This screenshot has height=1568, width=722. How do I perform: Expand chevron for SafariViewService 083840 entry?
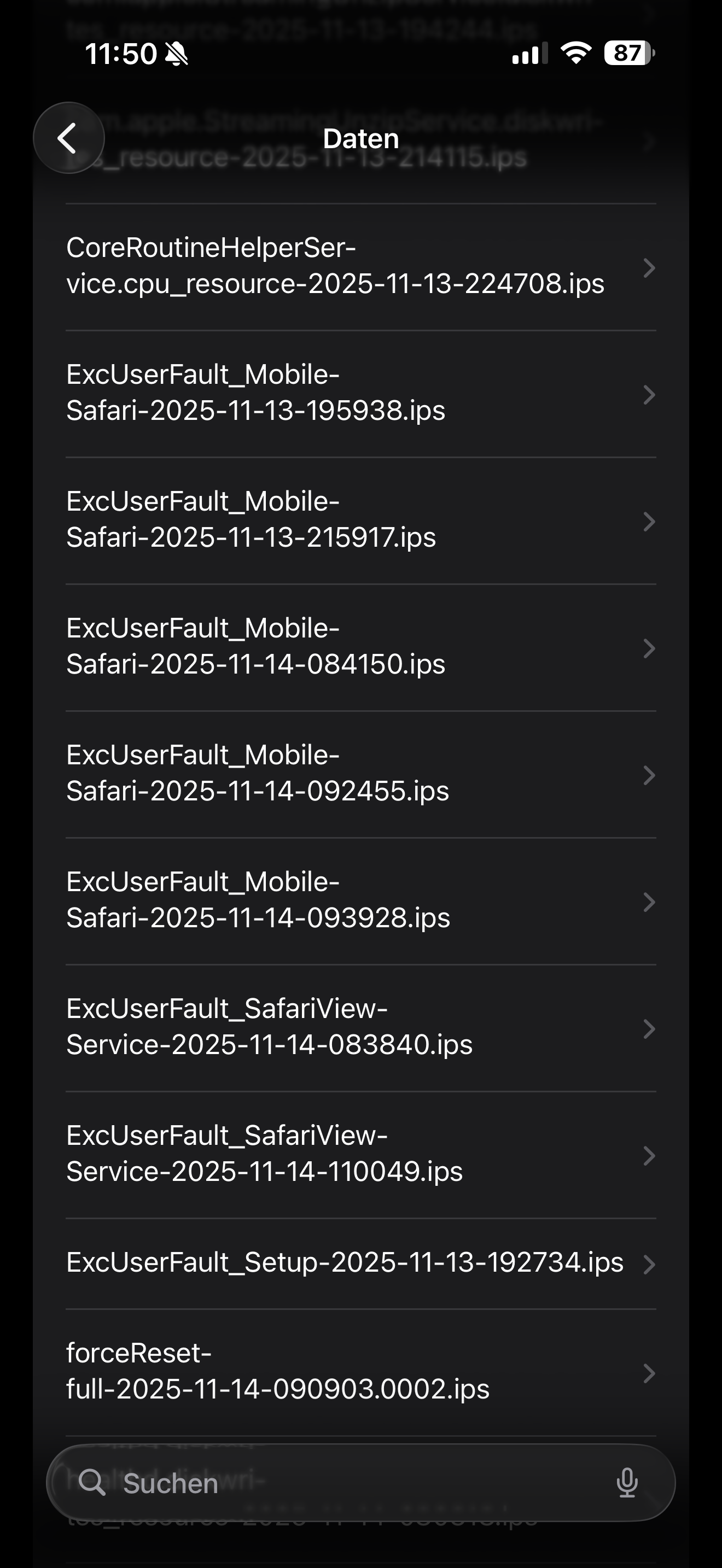[649, 1029]
